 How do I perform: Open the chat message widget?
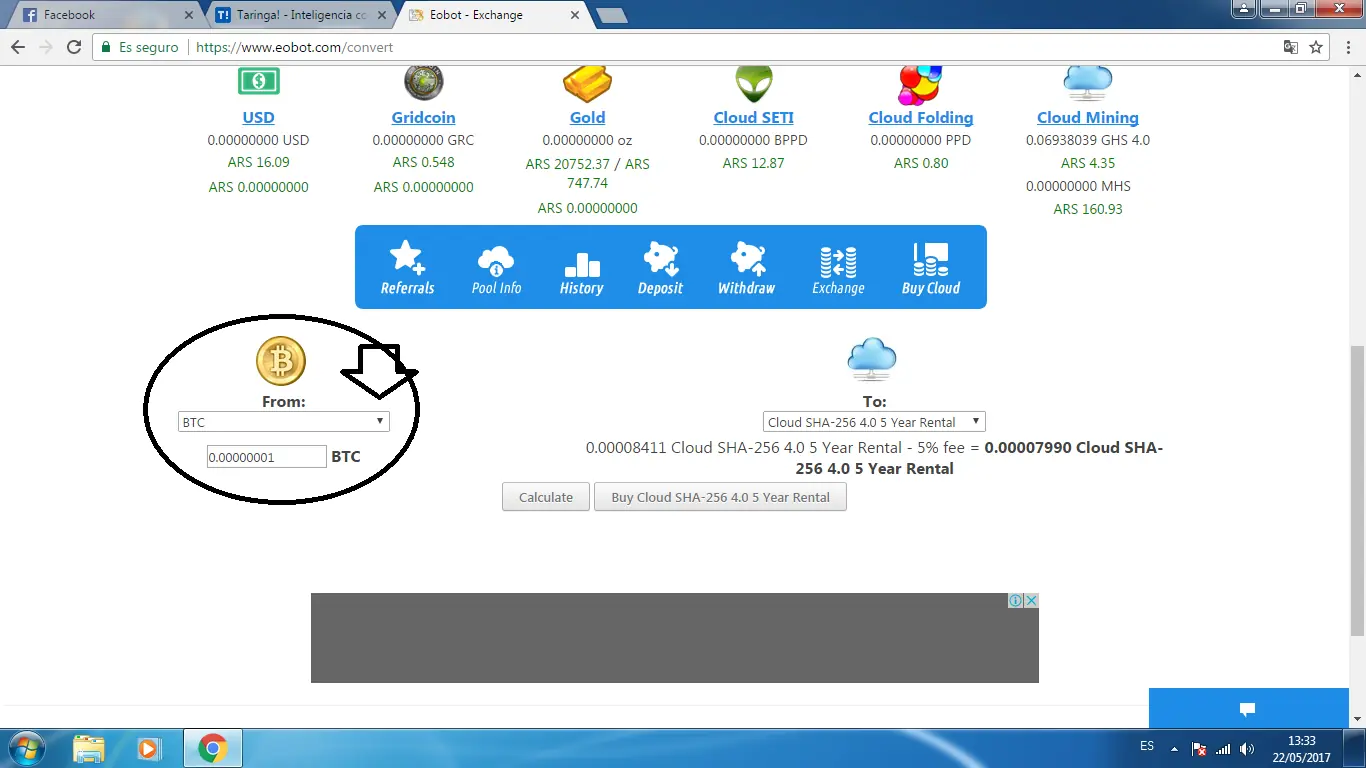tap(1248, 709)
